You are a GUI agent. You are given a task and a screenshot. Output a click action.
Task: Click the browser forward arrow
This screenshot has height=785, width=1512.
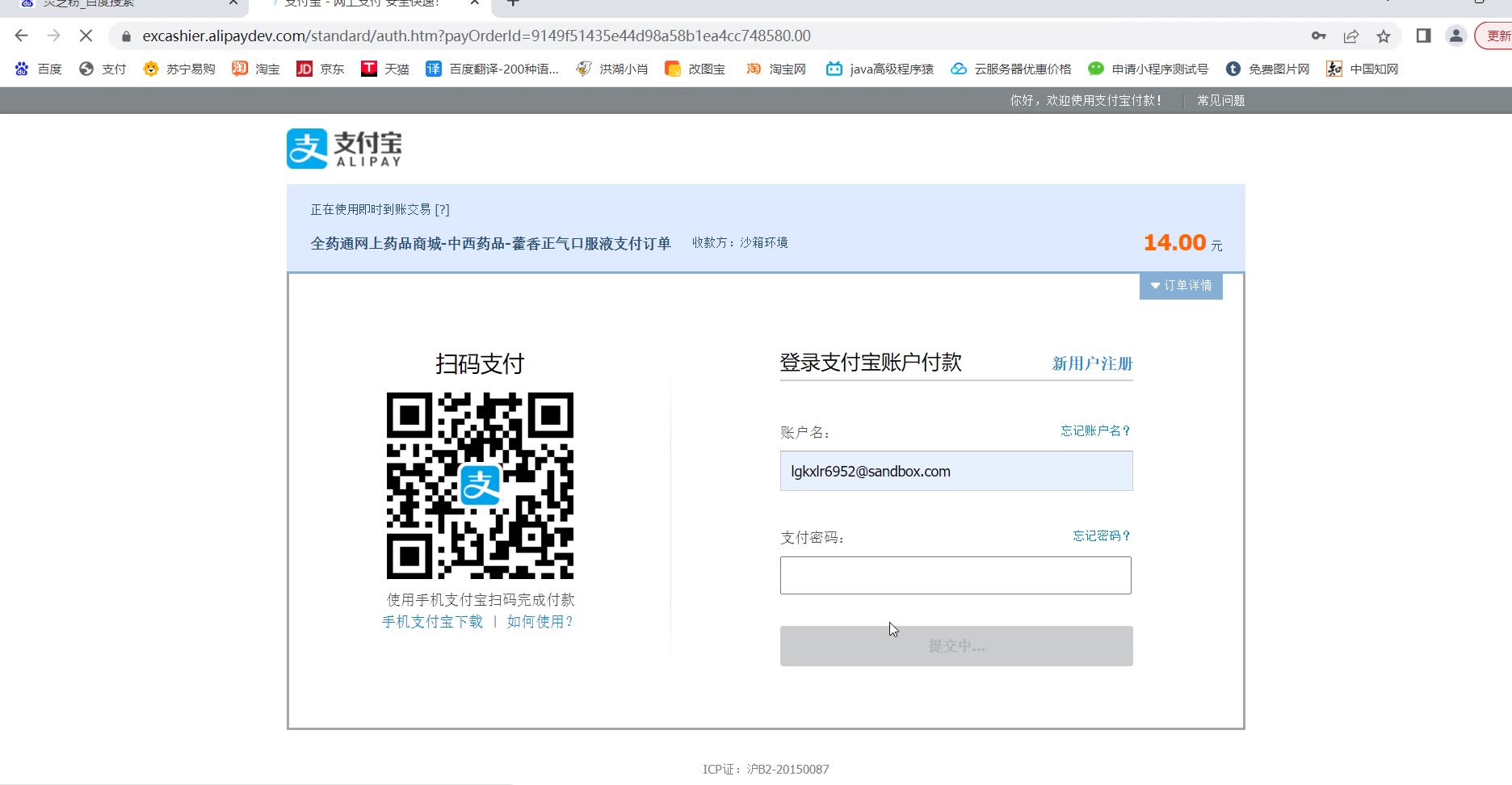[x=53, y=36]
